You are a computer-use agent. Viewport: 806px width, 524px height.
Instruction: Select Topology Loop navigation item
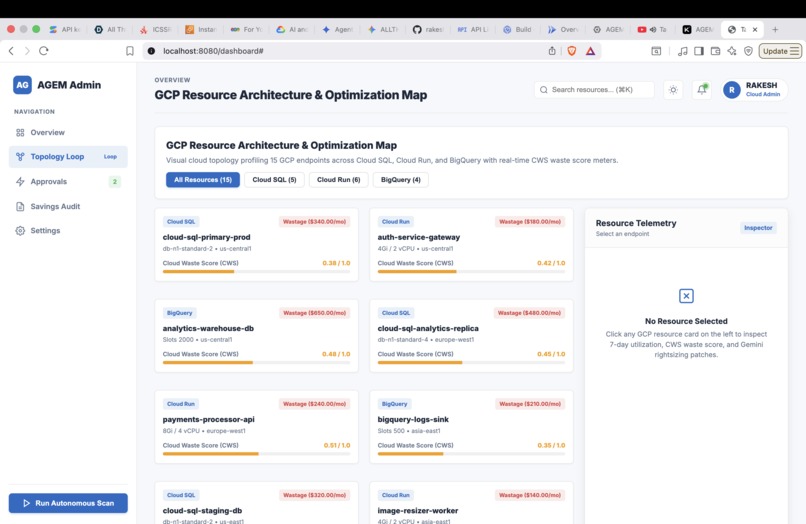pos(68,157)
